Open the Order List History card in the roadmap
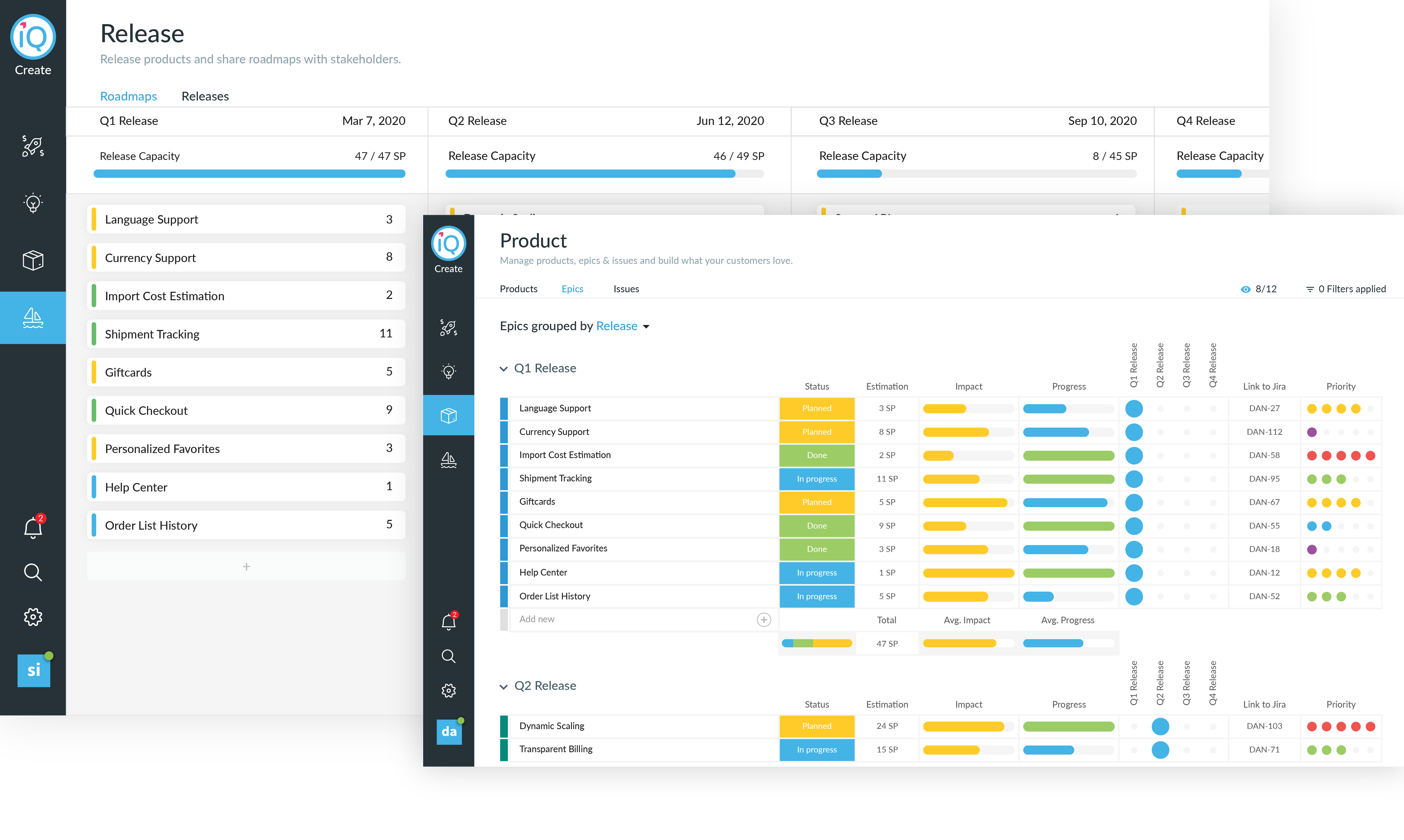The width and height of the screenshot is (1404, 840). (246, 525)
